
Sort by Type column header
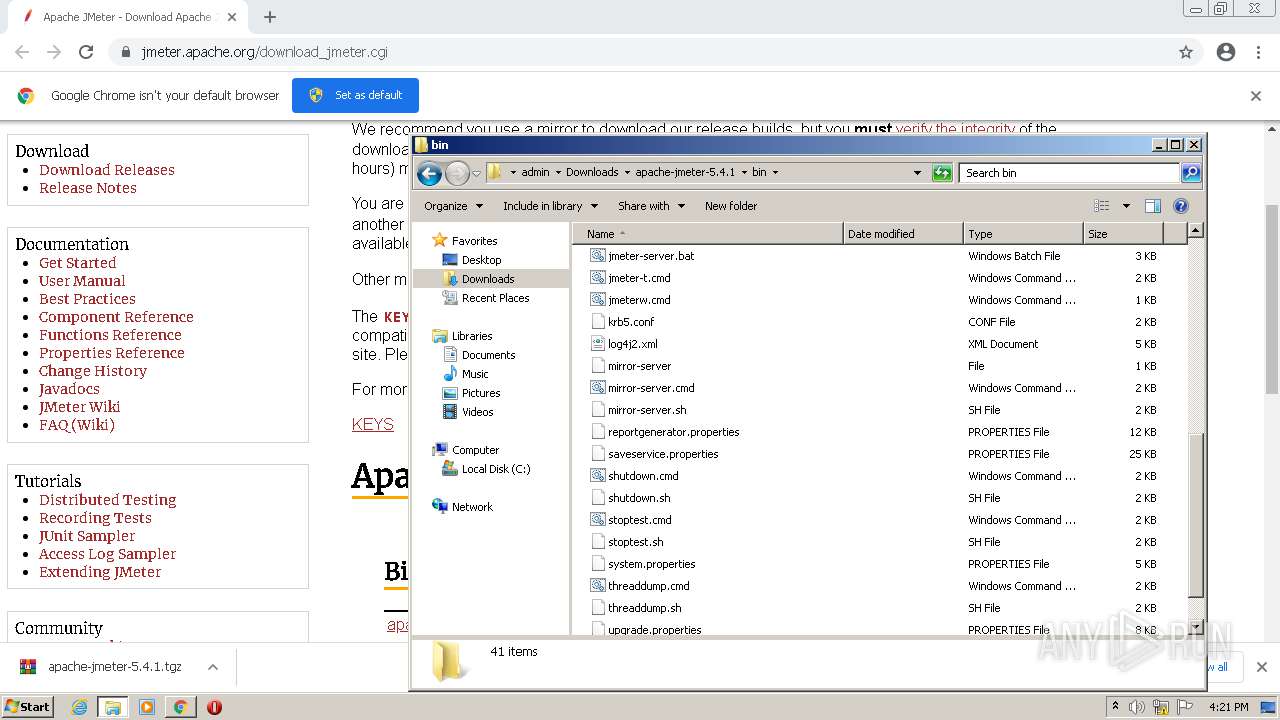[1023, 234]
